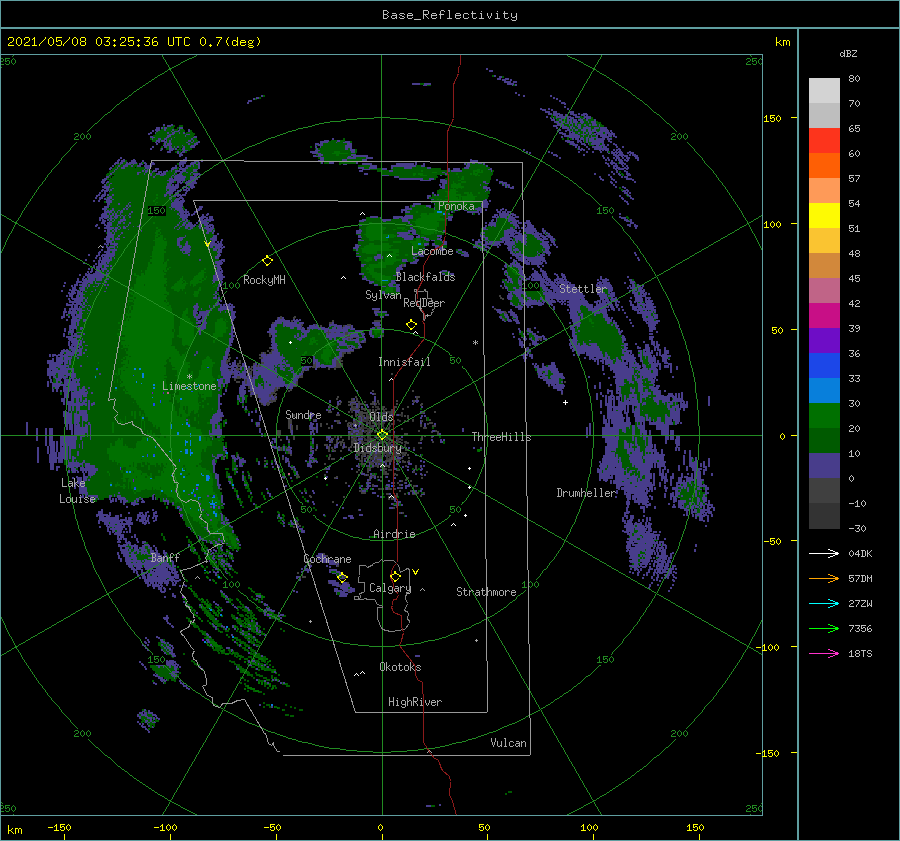This screenshot has width=900, height=841.
Task: Click the Lake Louise label
Action: (x=77, y=491)
